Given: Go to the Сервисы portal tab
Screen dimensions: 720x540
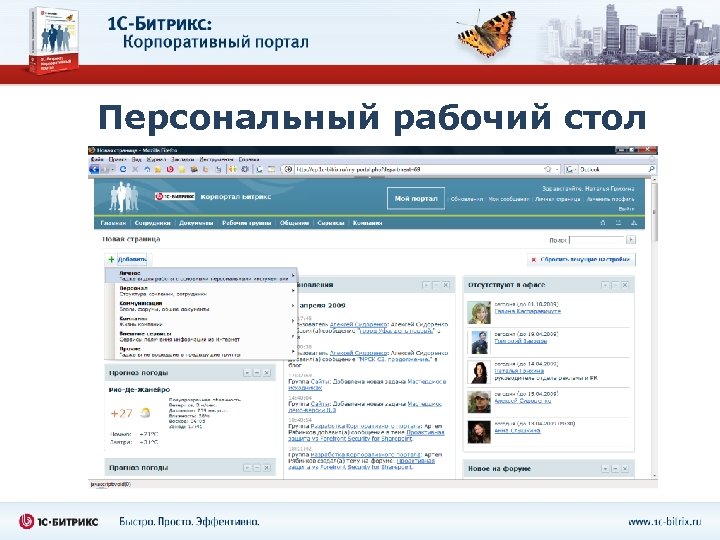Looking at the screenshot, I should (331, 223).
